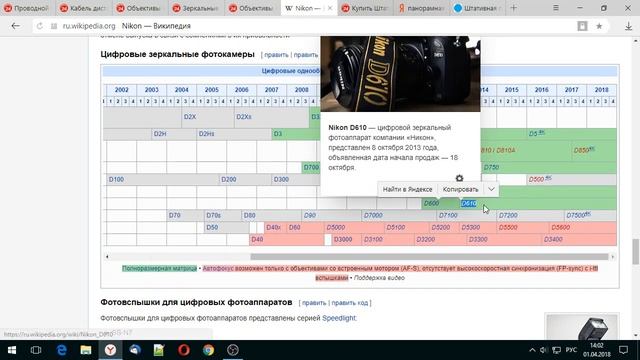Go back with the browser back arrow
640x360 pixels.
pyautogui.click(x=16, y=26)
